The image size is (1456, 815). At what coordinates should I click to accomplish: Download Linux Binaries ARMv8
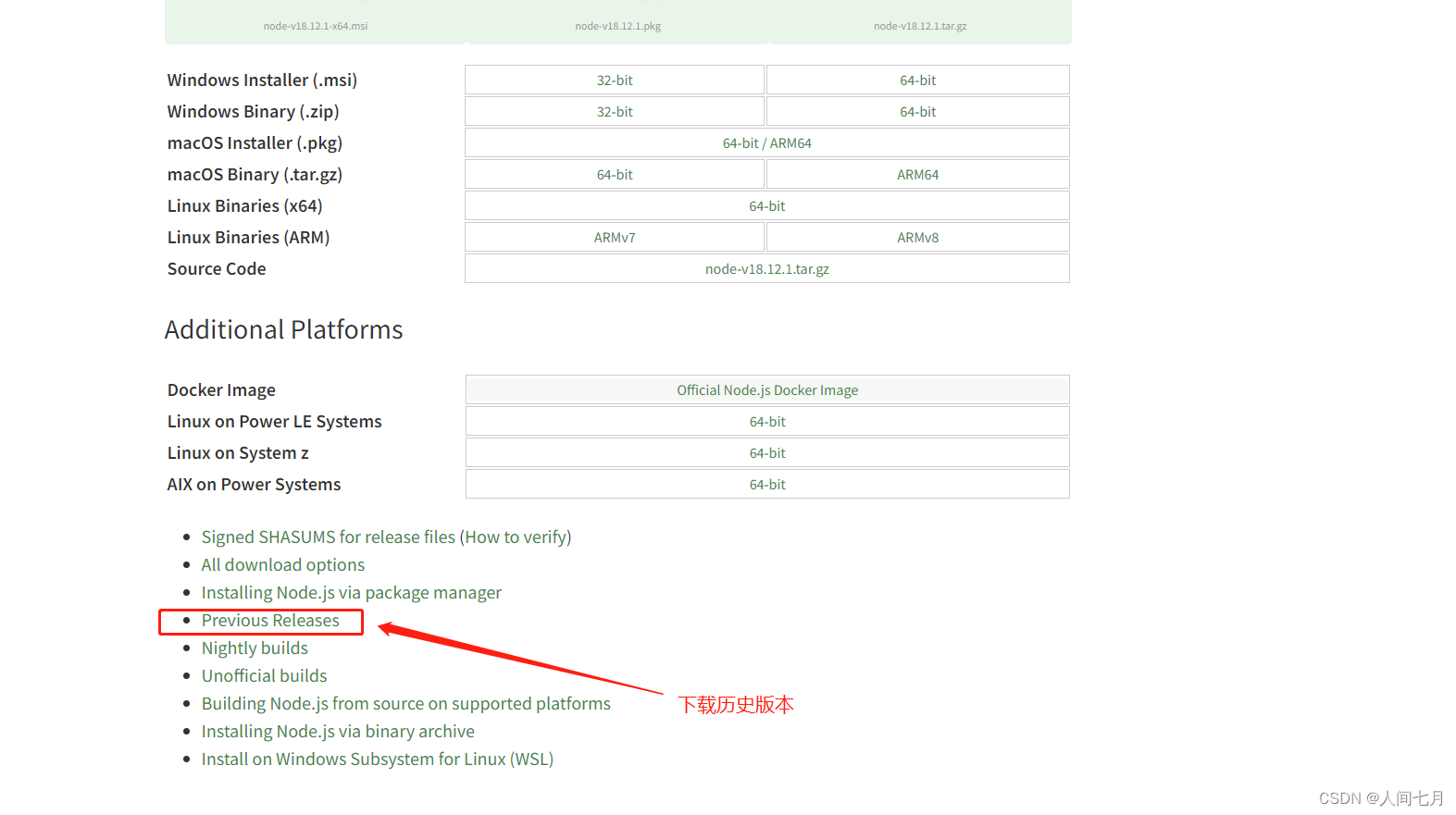pyautogui.click(x=917, y=238)
